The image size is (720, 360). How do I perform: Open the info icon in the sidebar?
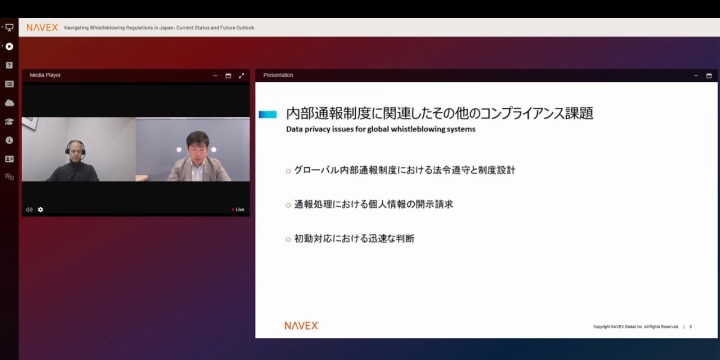pyautogui.click(x=9, y=140)
